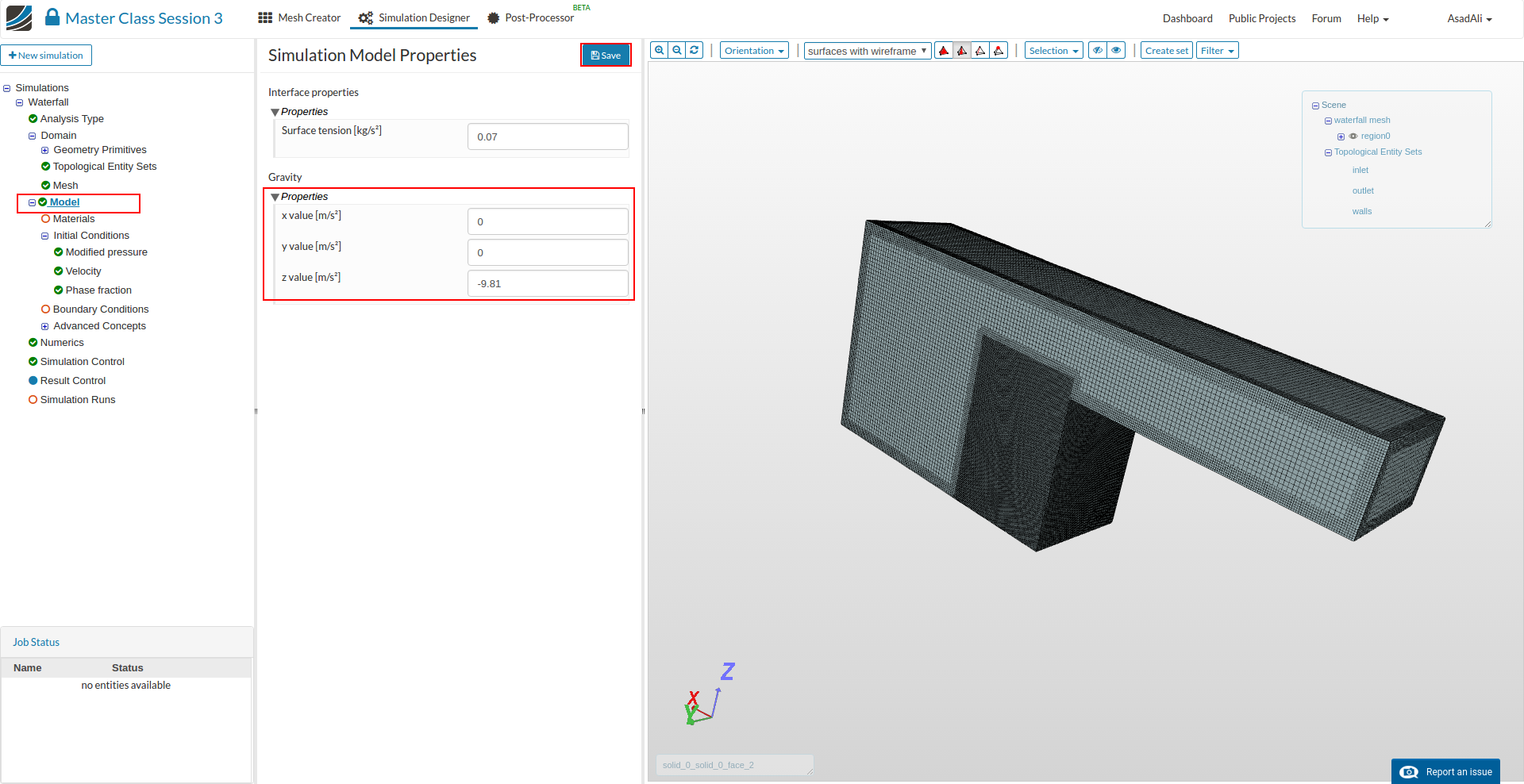Screen dimensions: 1524x784
Task: Activate edge selection mode (outlined tetrahedron)
Action: click(x=980, y=51)
